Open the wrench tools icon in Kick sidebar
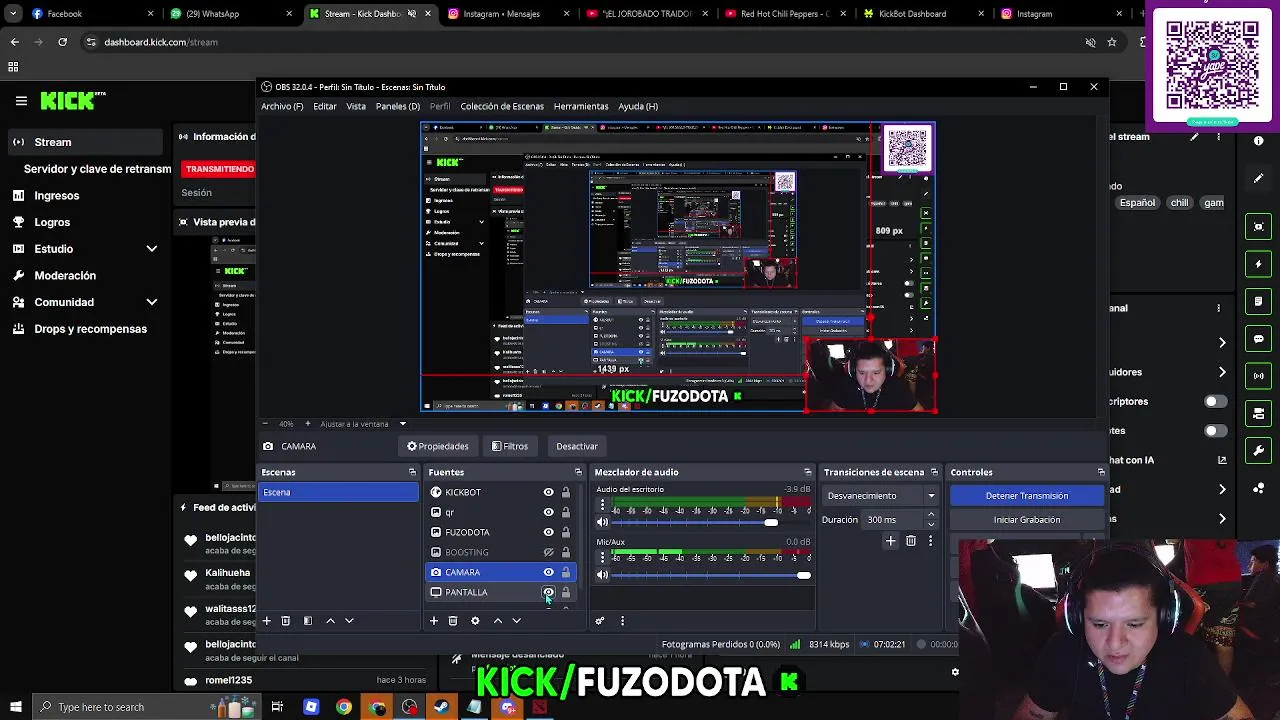1280x720 pixels. point(1259,451)
